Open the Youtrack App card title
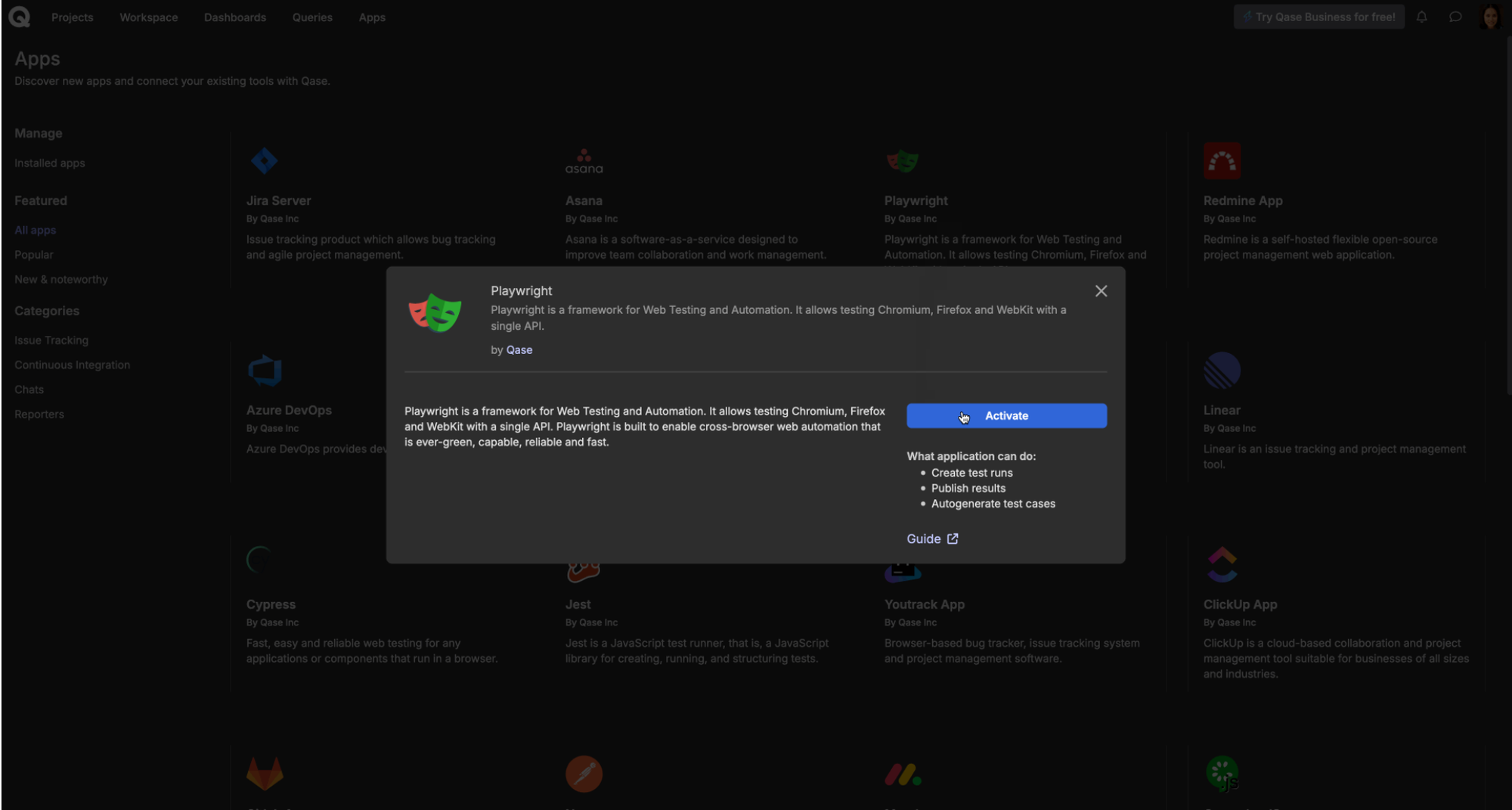Screen dimensions: 1512x810 click(925, 604)
